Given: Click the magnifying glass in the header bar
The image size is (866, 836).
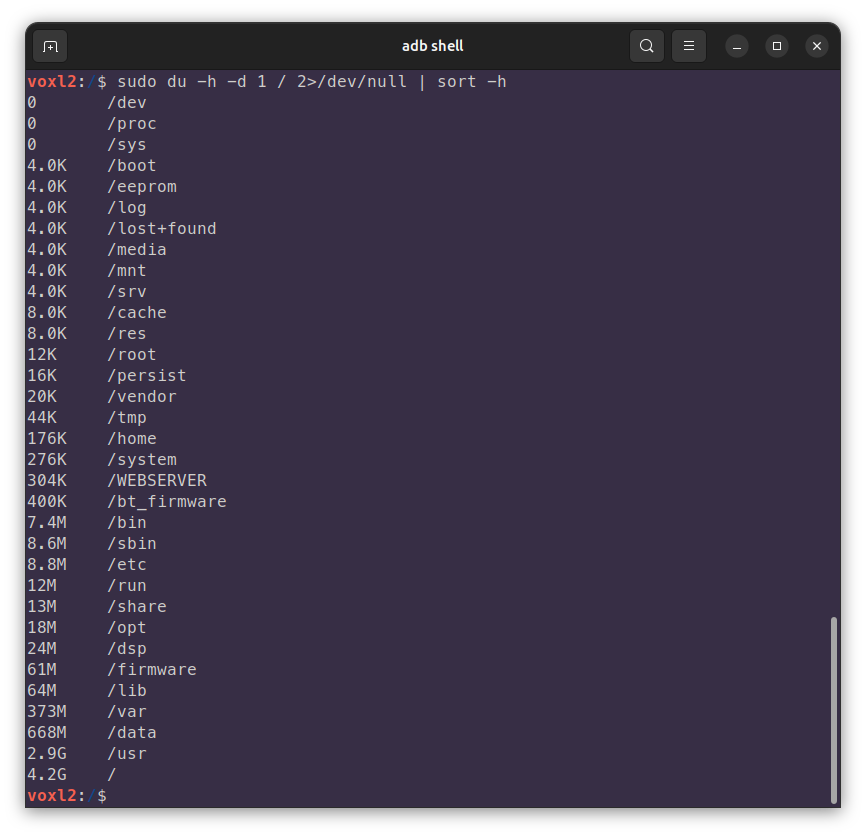Looking at the screenshot, I should 646,46.
